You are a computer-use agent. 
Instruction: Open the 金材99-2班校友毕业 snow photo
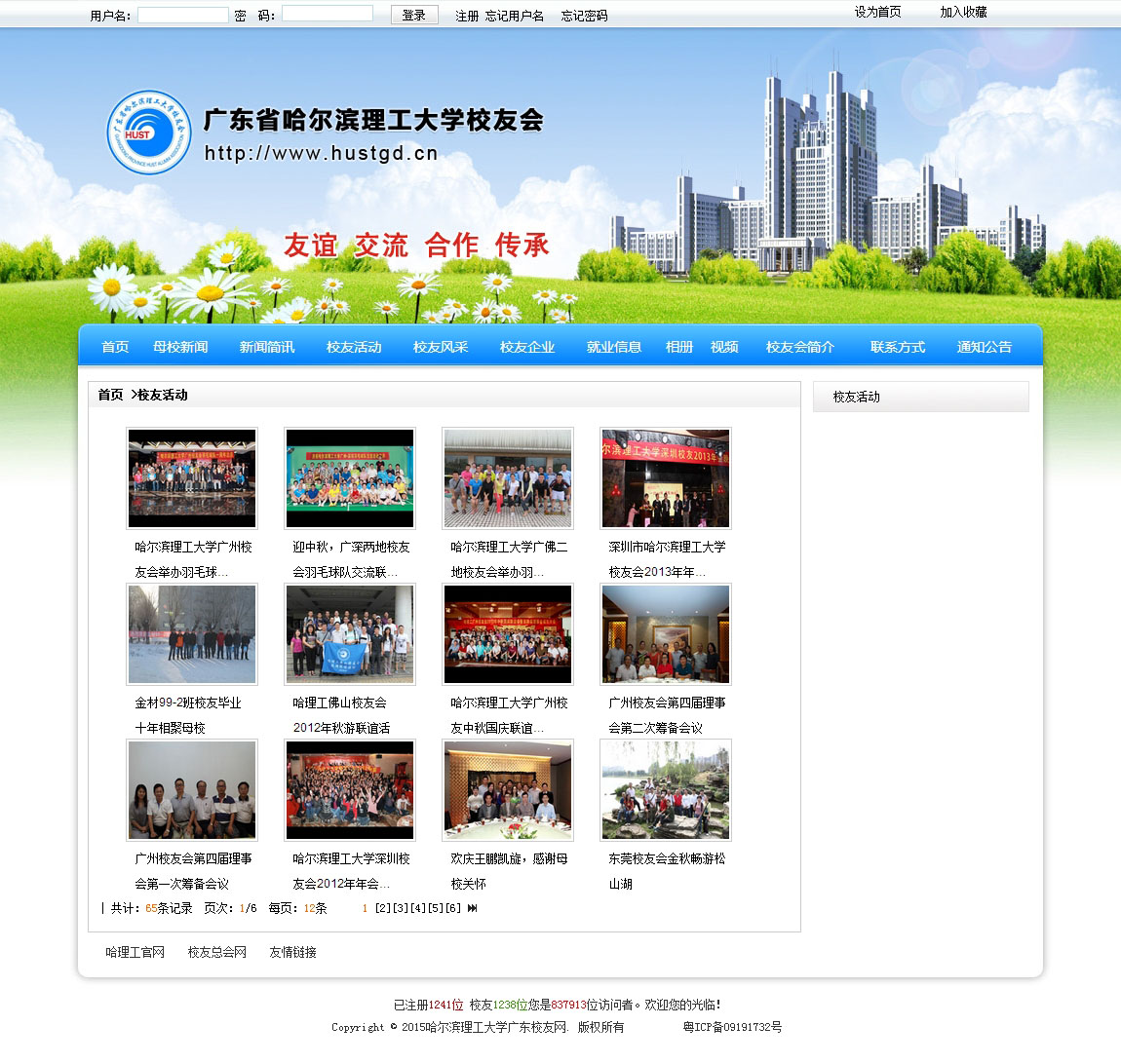click(x=192, y=634)
